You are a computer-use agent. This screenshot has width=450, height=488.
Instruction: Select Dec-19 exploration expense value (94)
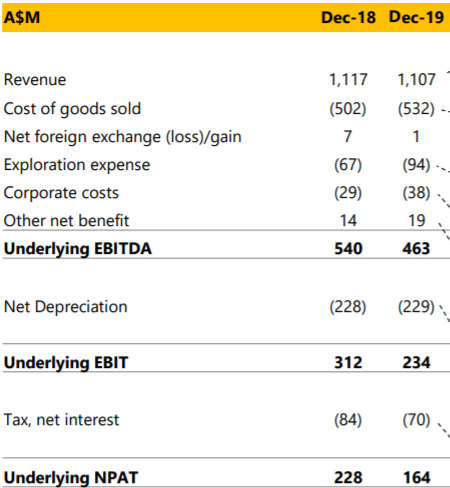click(x=416, y=165)
